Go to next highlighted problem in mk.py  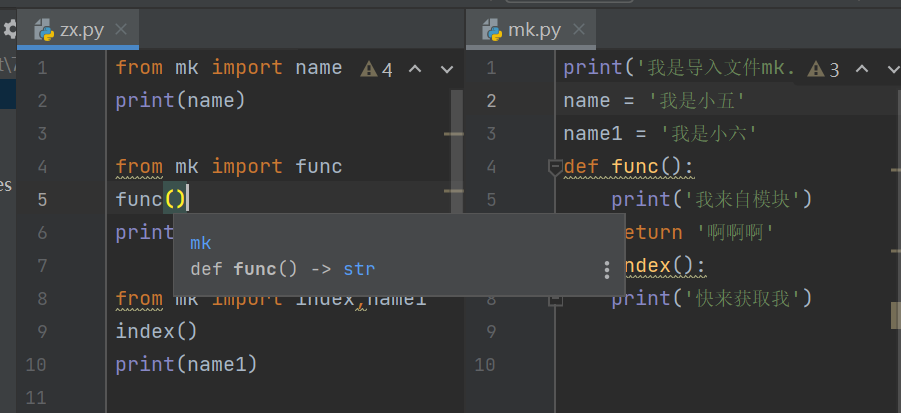(x=891, y=69)
